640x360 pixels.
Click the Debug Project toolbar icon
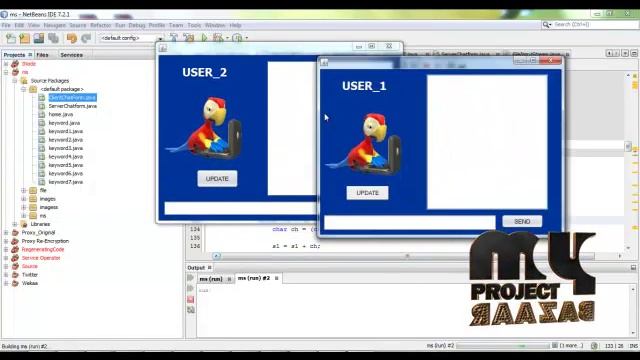pos(218,38)
